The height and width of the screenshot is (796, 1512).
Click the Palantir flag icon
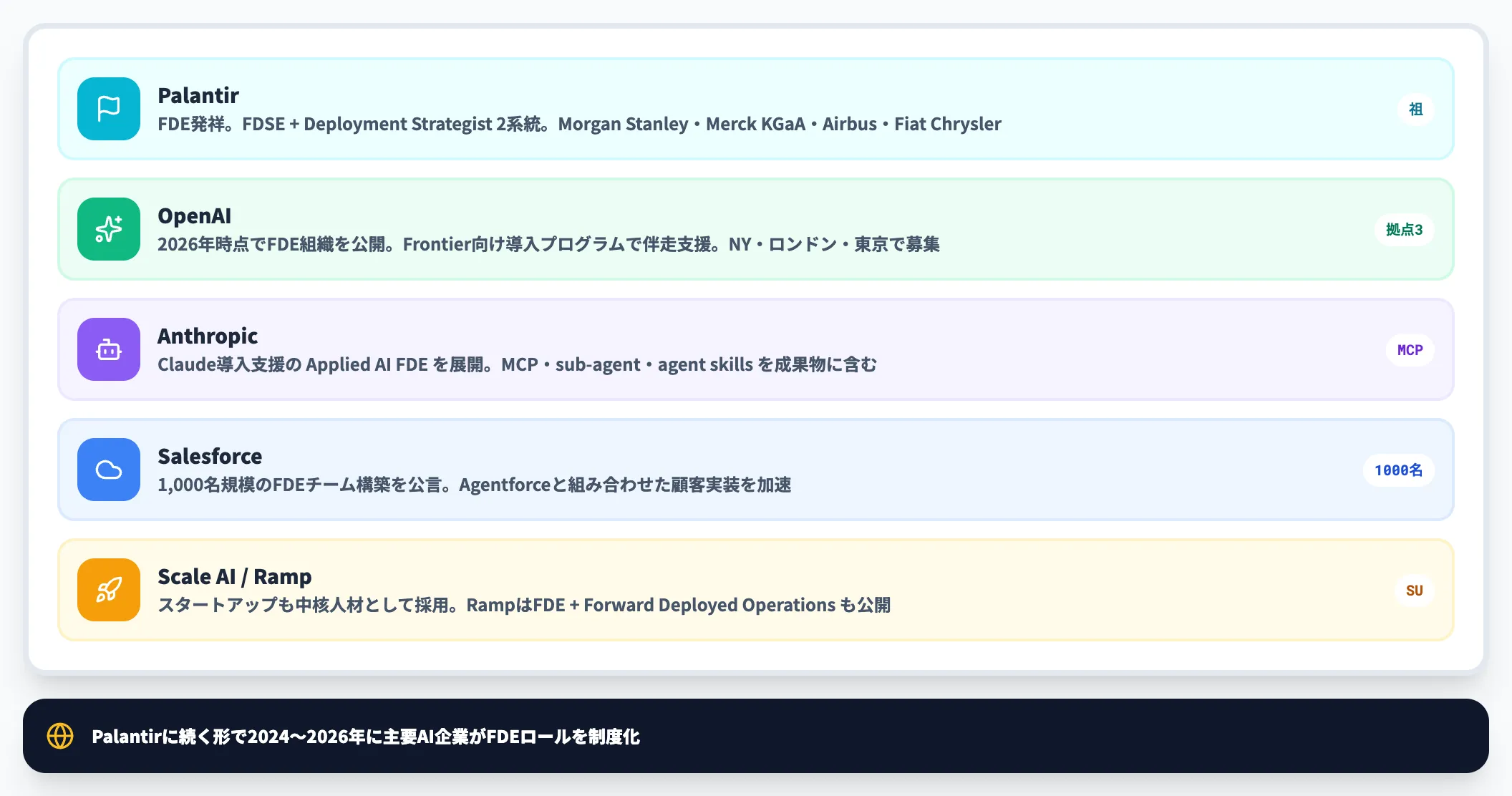coord(109,109)
